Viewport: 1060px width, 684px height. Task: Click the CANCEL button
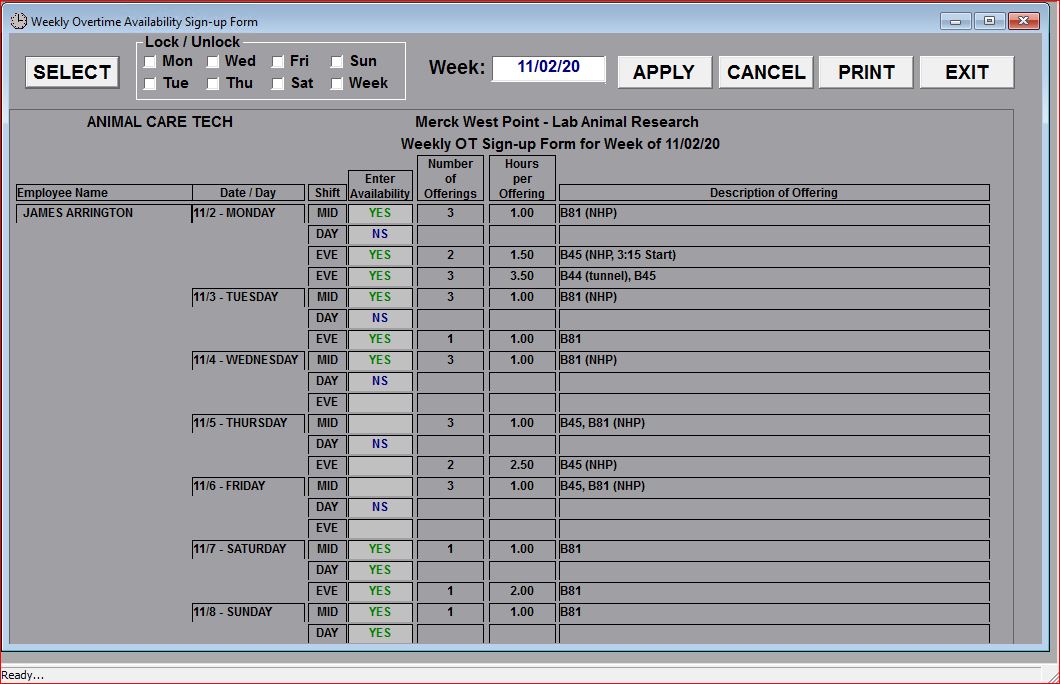[x=765, y=72]
